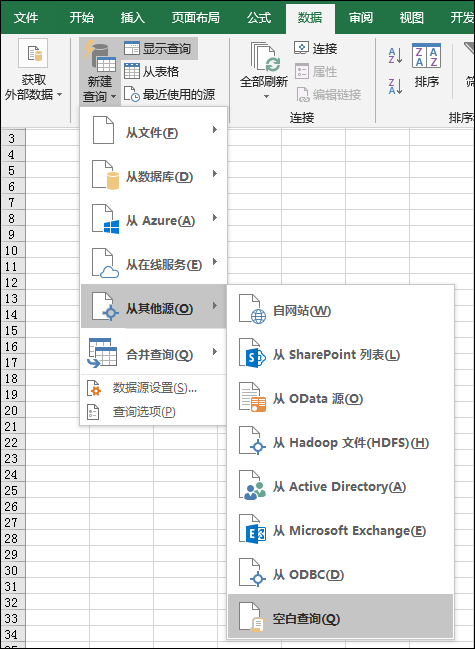Open the 全部刷新 dropdown arrow
This screenshot has width=475, height=649.
coord(266,97)
